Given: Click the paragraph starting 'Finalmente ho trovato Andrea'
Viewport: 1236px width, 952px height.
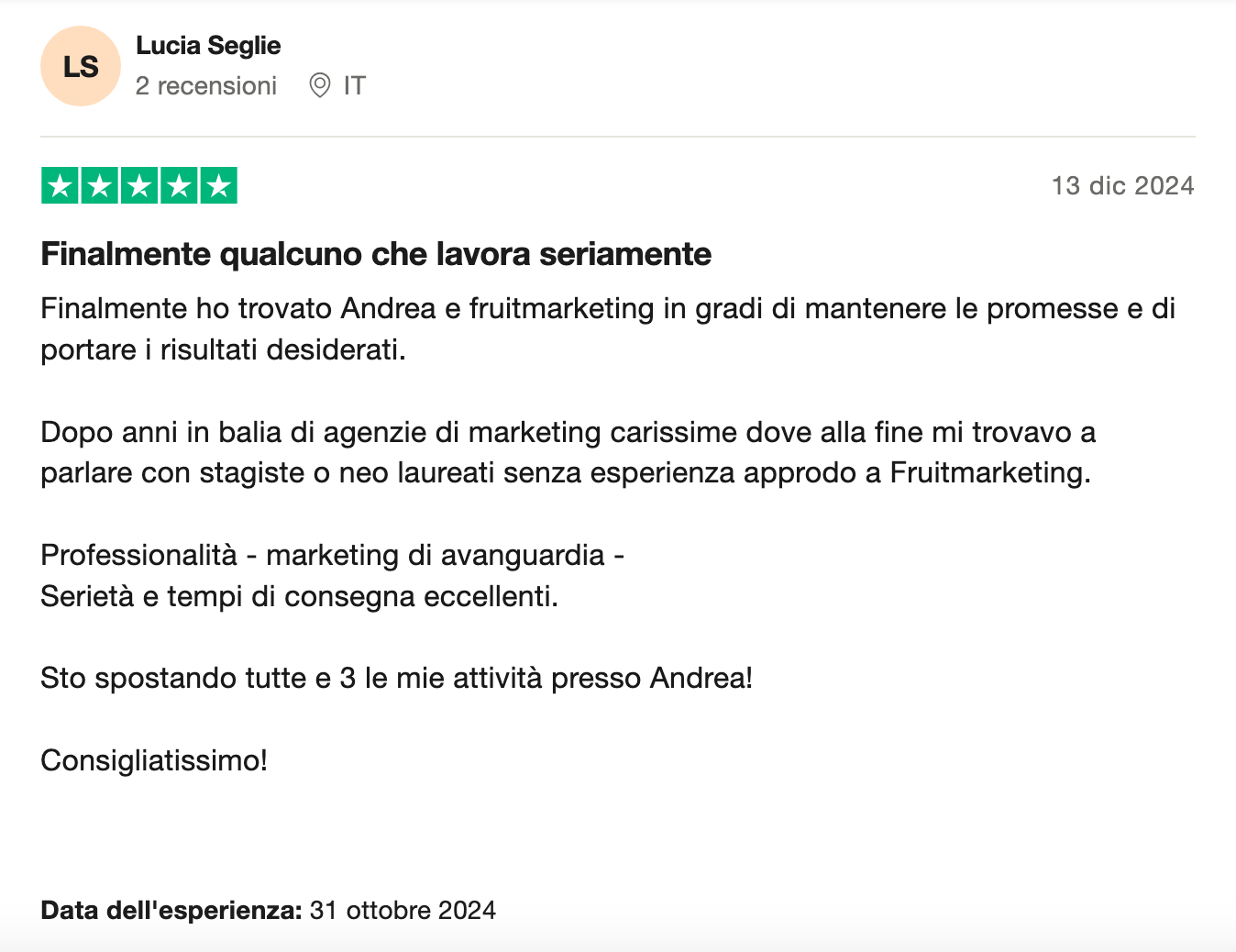Looking at the screenshot, I should coord(608,328).
